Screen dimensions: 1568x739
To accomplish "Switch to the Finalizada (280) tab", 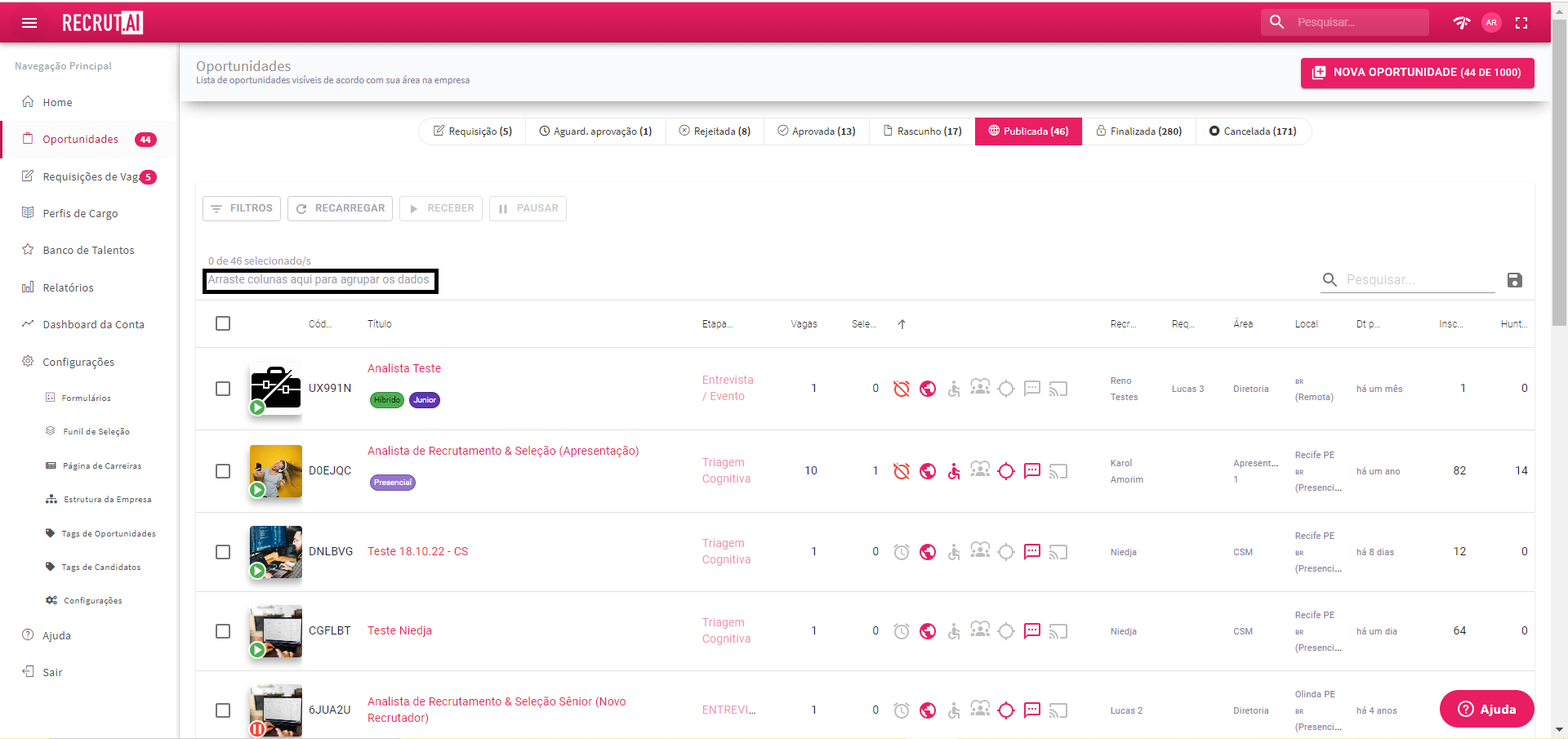I will point(1138,131).
